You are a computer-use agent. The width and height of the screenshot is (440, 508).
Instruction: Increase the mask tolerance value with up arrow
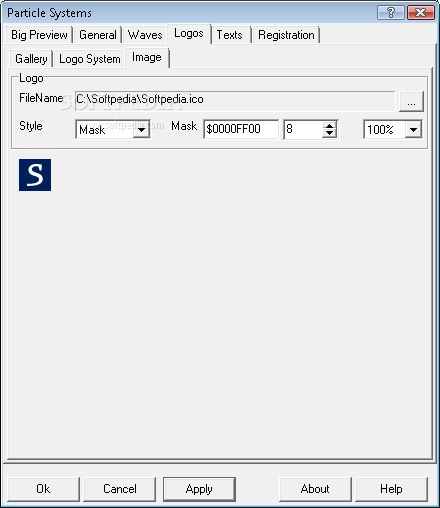click(330, 126)
